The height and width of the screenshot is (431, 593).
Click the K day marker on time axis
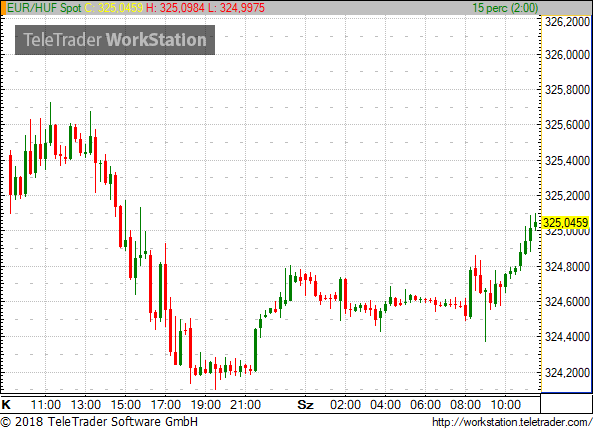6,405
